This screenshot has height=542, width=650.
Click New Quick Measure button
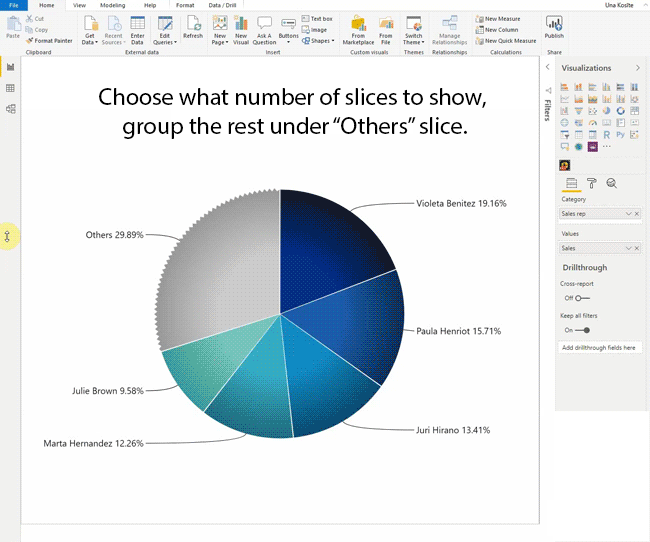pos(506,41)
